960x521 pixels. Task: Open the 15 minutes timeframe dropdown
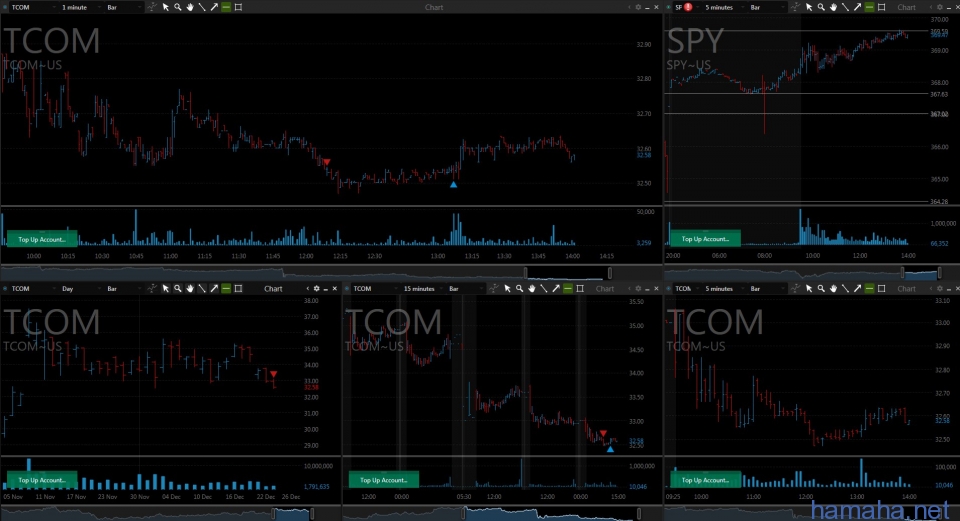[422, 288]
